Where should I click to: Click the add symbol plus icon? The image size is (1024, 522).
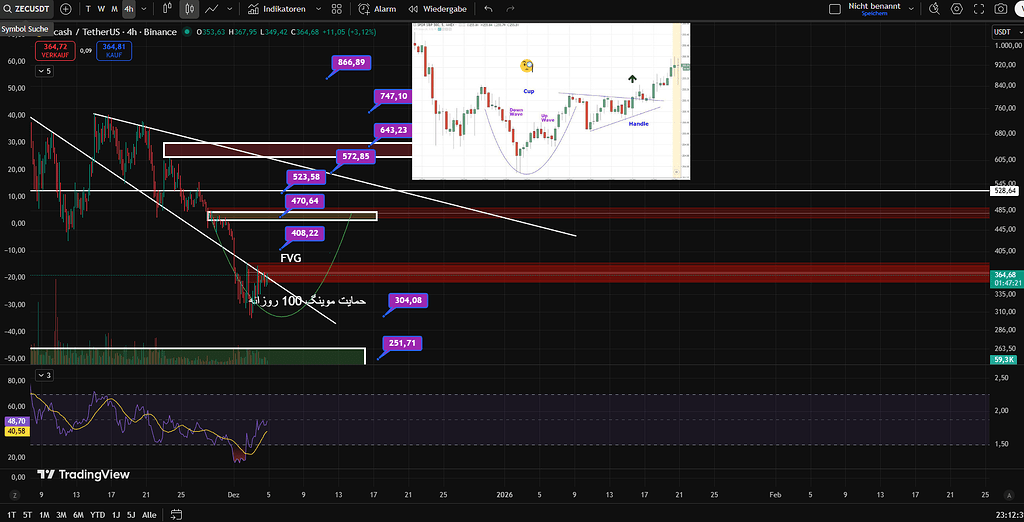point(66,8)
